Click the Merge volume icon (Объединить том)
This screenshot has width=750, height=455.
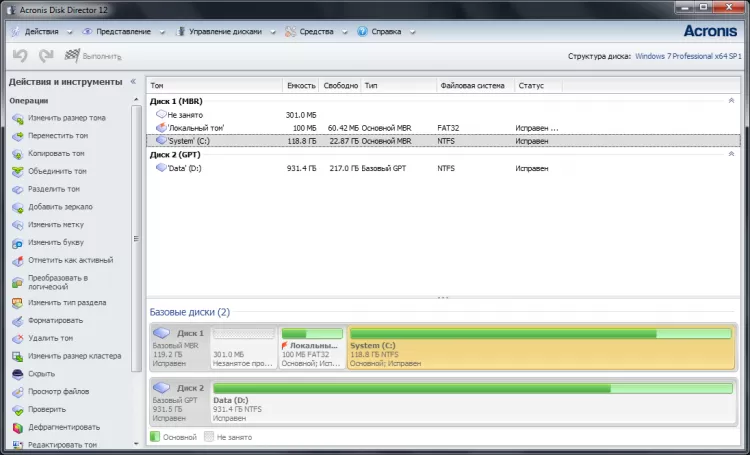pyautogui.click(x=18, y=171)
